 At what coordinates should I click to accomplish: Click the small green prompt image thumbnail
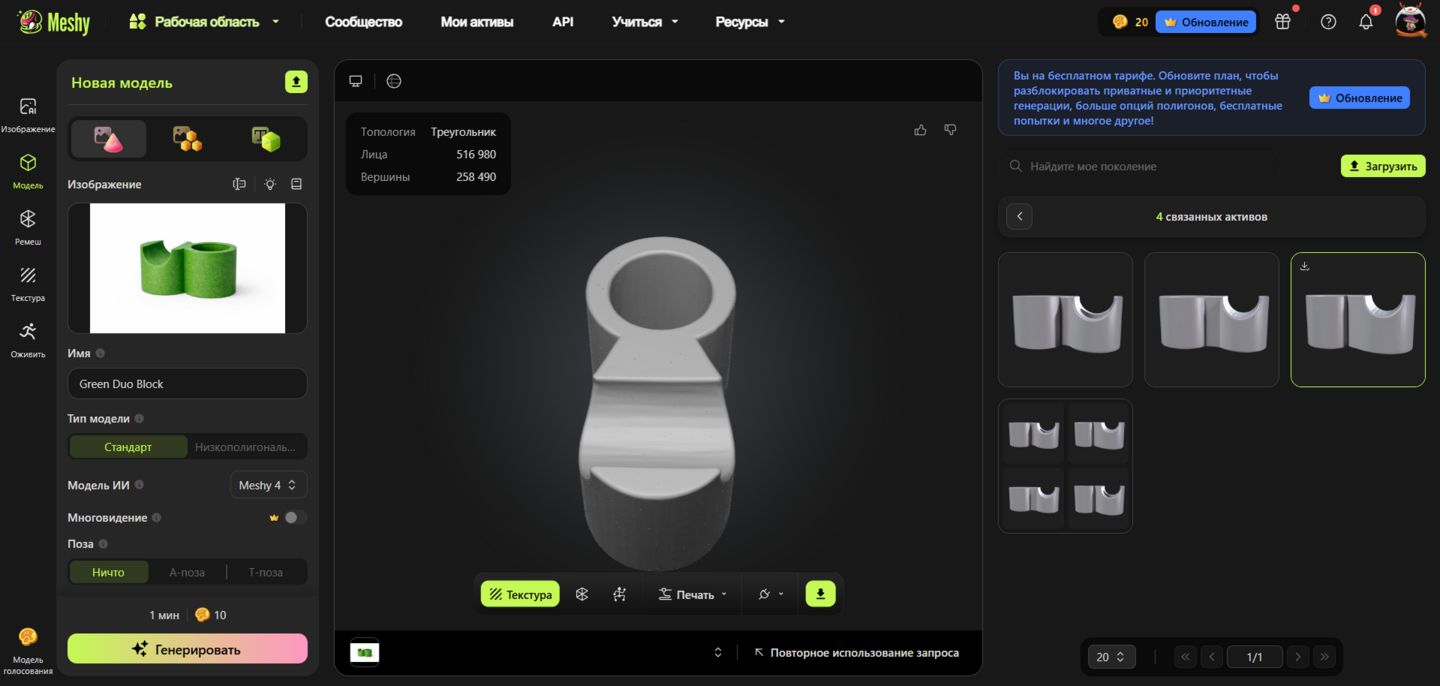coord(365,653)
